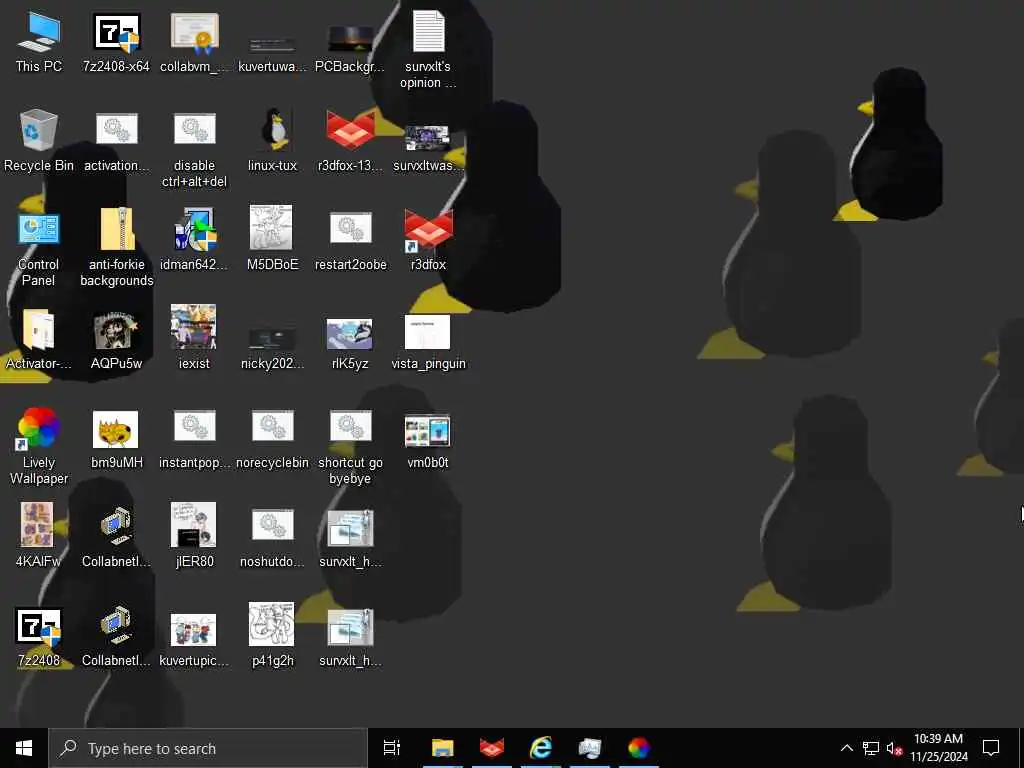The width and height of the screenshot is (1024, 768).
Task: Click the muted volume tray icon
Action: tap(895, 748)
